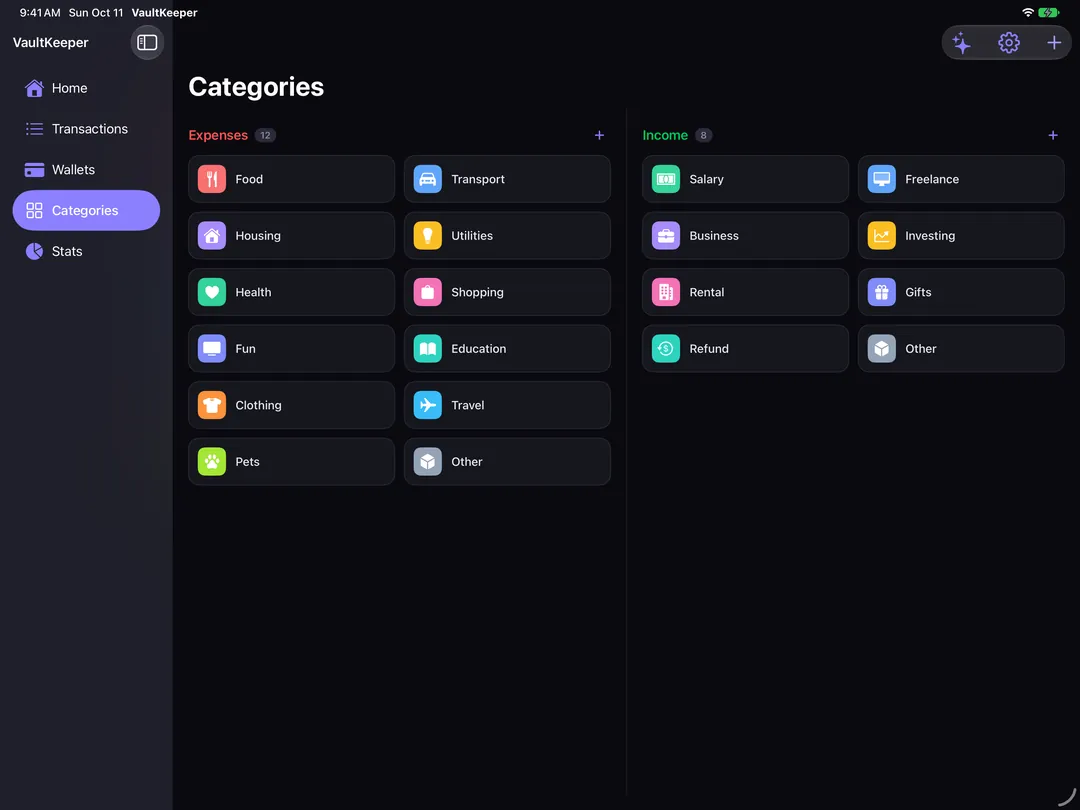The height and width of the screenshot is (810, 1080).
Task: Click the Fun screen icon
Action: pos(211,349)
